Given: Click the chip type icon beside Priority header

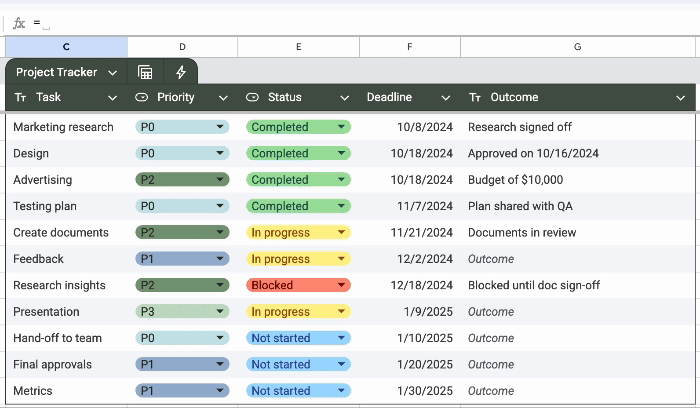Looking at the screenshot, I should click(142, 97).
